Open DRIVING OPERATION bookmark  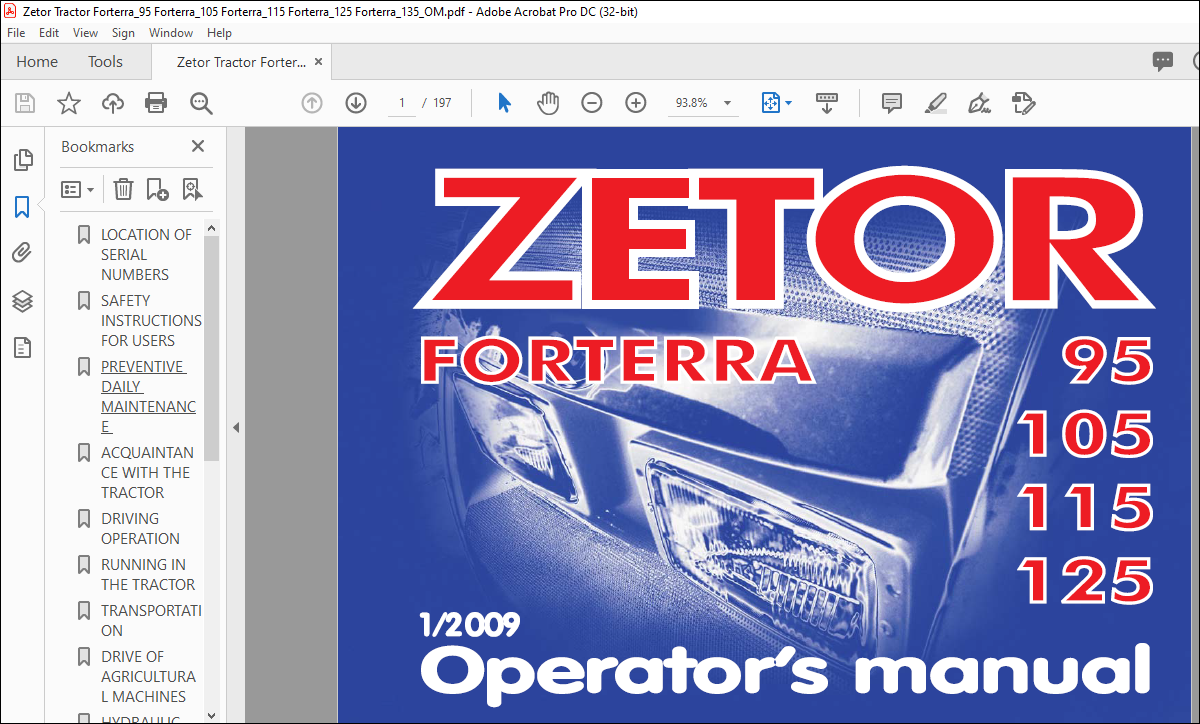[139, 528]
